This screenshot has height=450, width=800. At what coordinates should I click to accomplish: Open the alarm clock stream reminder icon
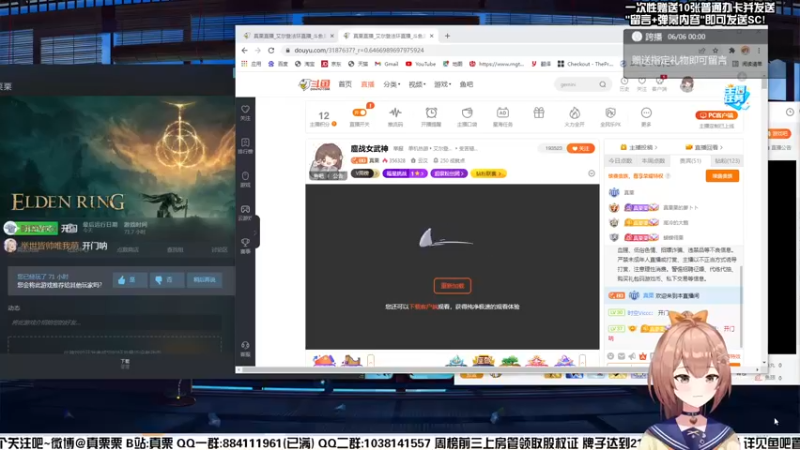(431, 113)
